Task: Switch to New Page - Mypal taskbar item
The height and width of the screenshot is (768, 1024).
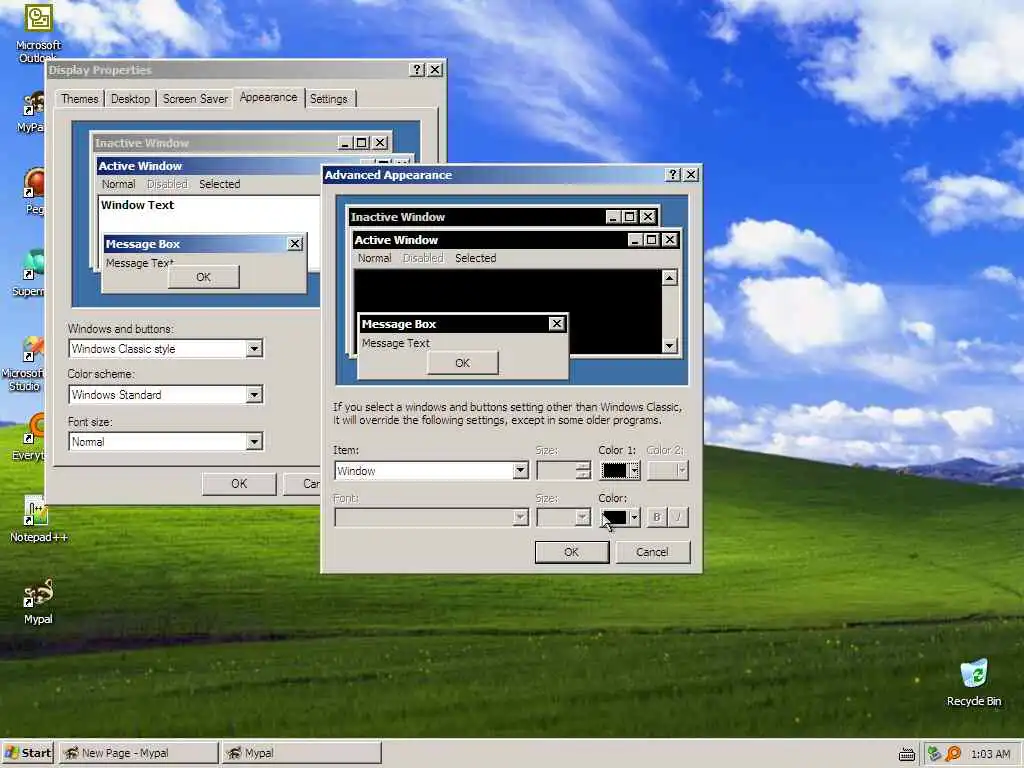Action: coord(138,753)
